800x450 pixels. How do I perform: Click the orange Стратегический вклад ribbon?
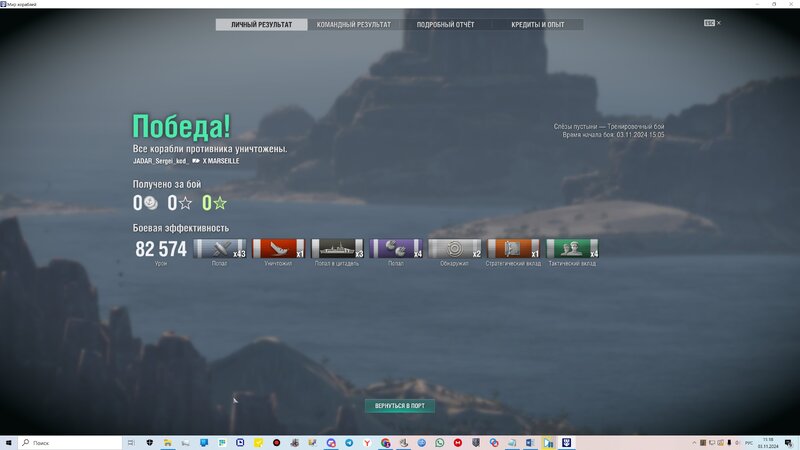click(513, 248)
